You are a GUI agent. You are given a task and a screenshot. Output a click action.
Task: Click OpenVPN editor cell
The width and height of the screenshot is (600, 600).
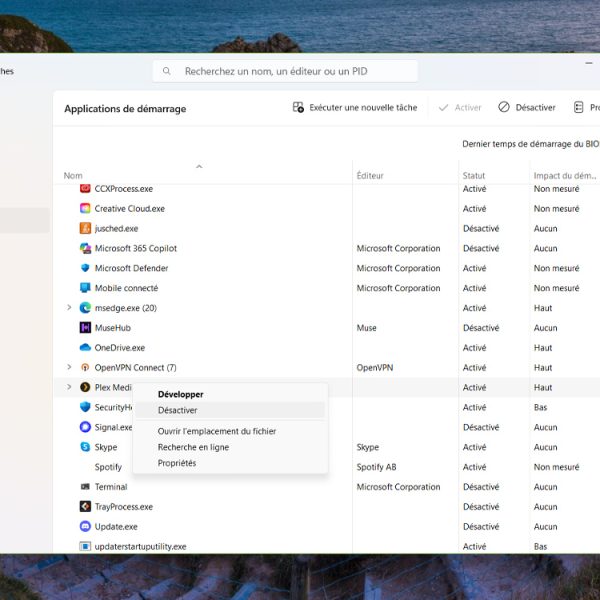pyautogui.click(x=375, y=368)
